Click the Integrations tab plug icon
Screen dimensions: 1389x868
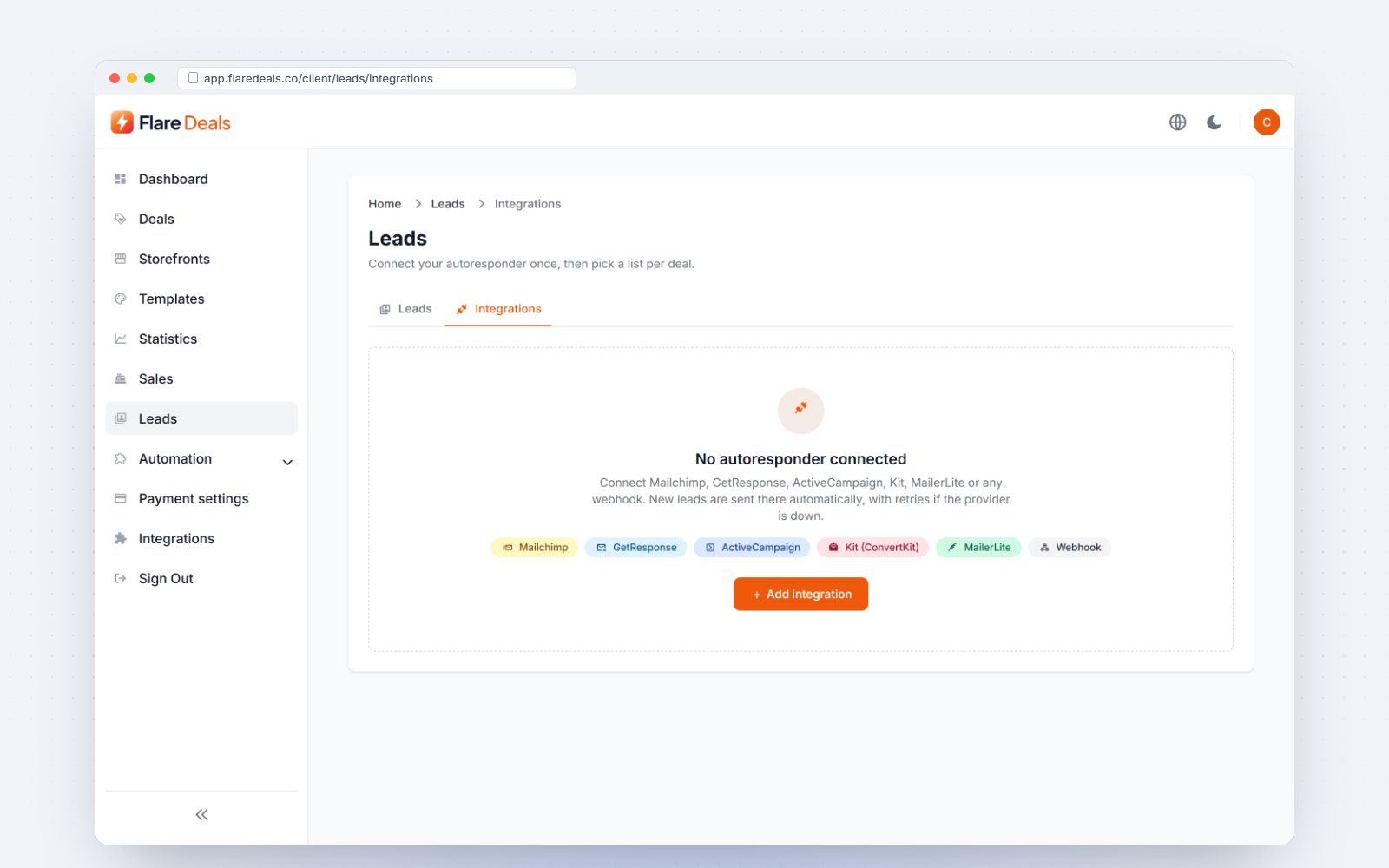pyautogui.click(x=462, y=309)
